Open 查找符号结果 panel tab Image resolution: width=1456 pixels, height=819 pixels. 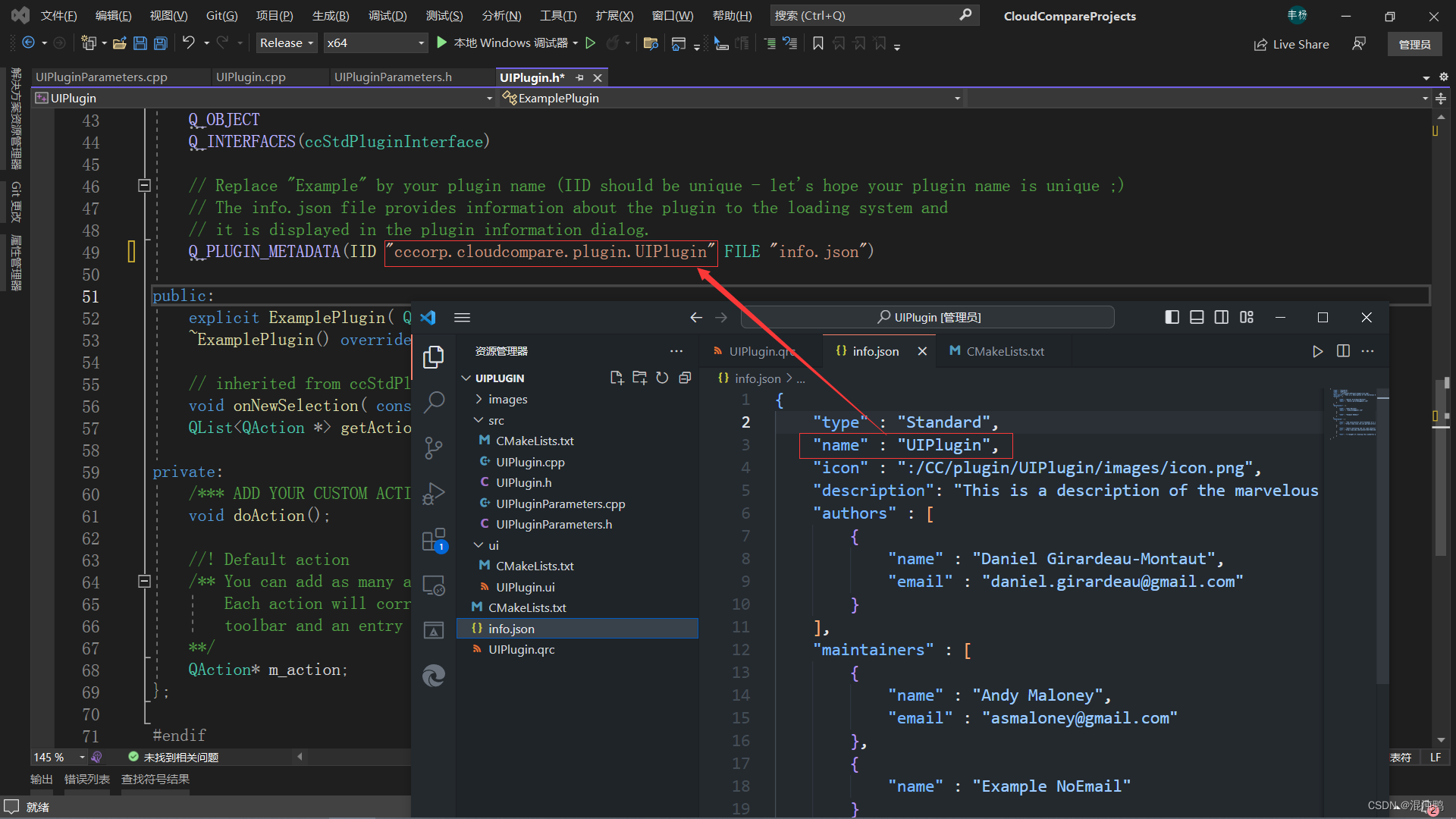(155, 780)
